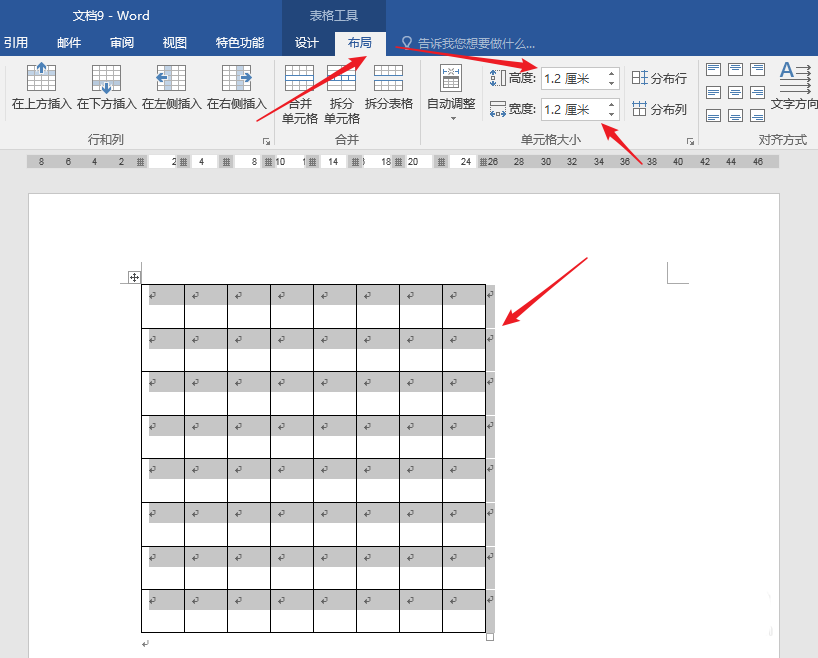Select align top center icon
818x658 pixels.
[736, 69]
